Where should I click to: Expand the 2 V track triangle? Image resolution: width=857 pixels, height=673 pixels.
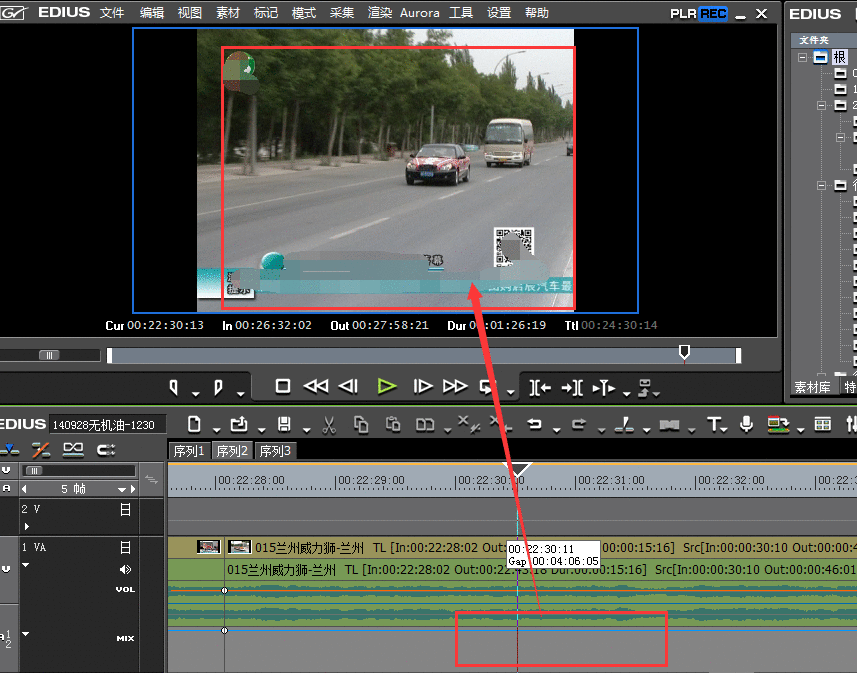(x=26, y=526)
